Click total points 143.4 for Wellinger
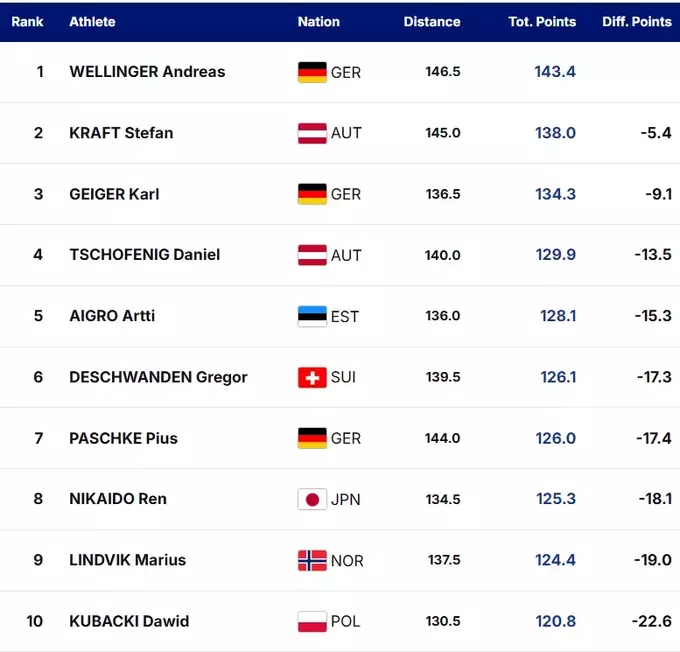Screen dimensions: 680x652 pos(555,72)
